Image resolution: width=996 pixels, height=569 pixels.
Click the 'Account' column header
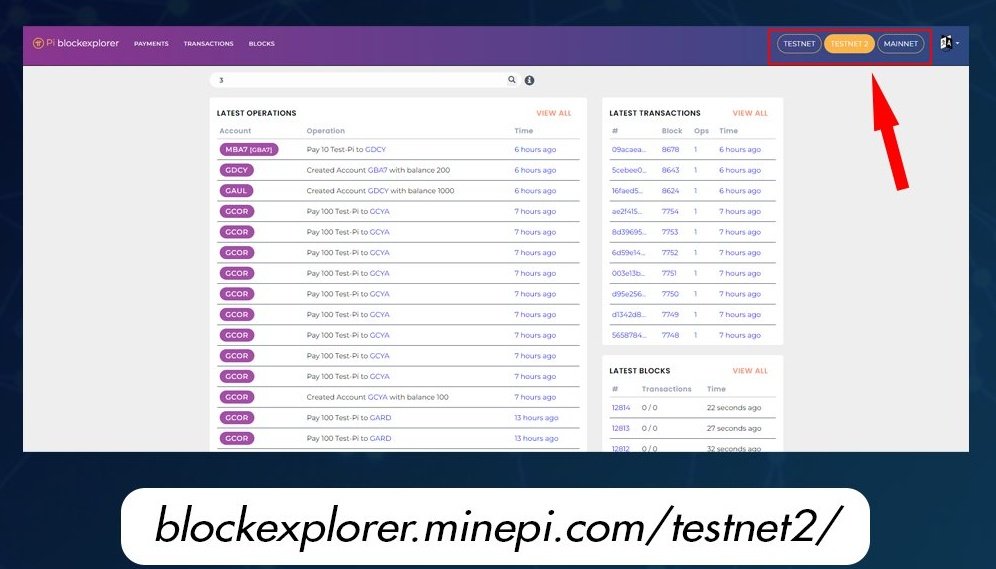point(235,131)
